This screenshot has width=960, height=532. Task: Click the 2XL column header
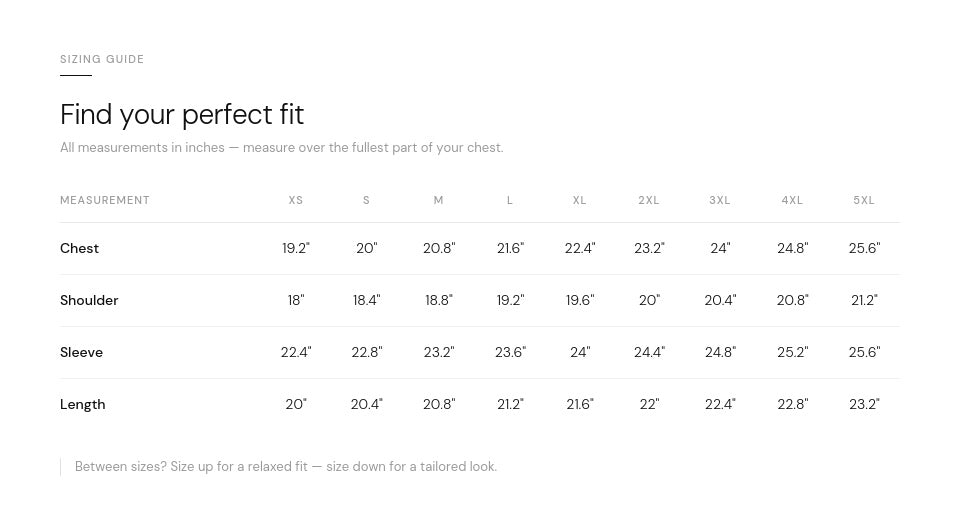point(649,200)
